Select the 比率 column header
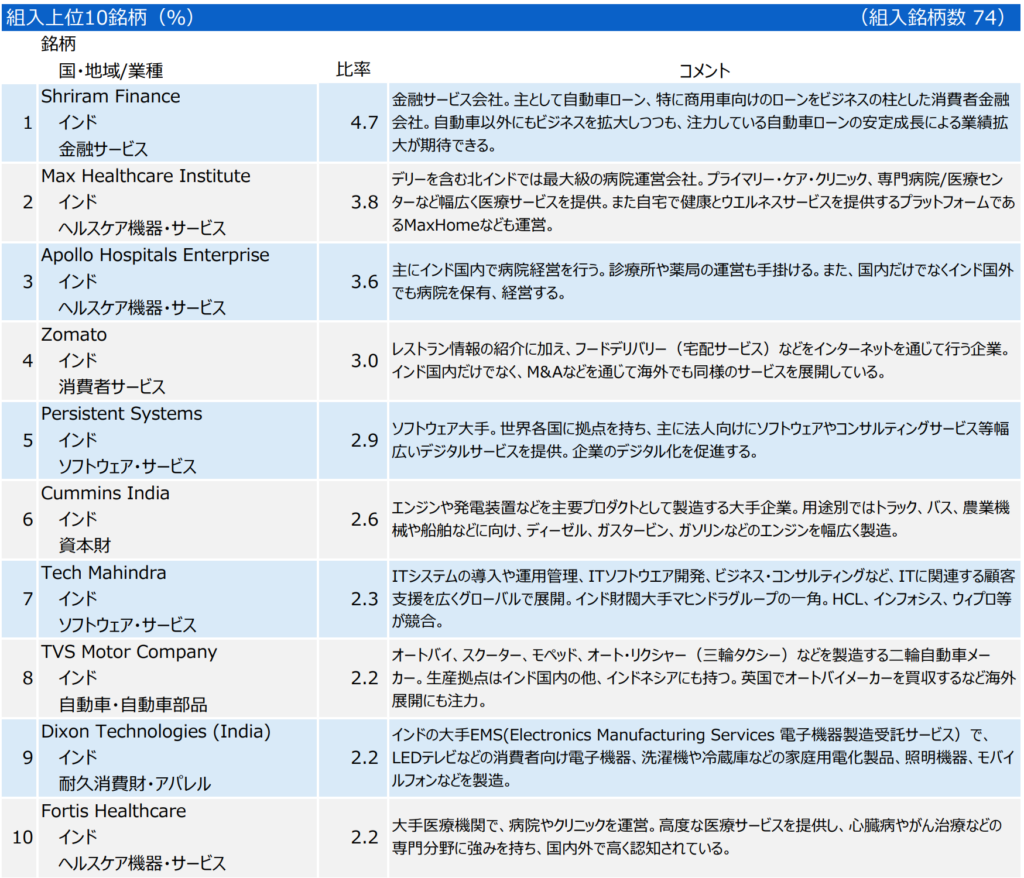 point(353,70)
